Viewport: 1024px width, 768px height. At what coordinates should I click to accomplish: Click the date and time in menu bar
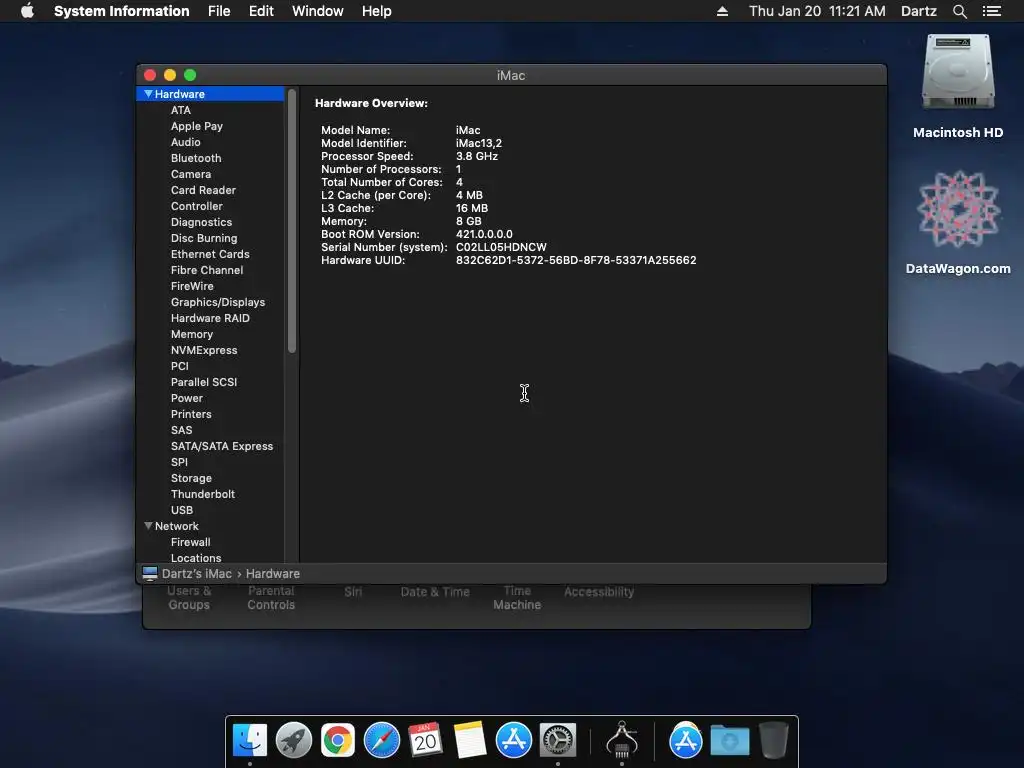point(817,11)
